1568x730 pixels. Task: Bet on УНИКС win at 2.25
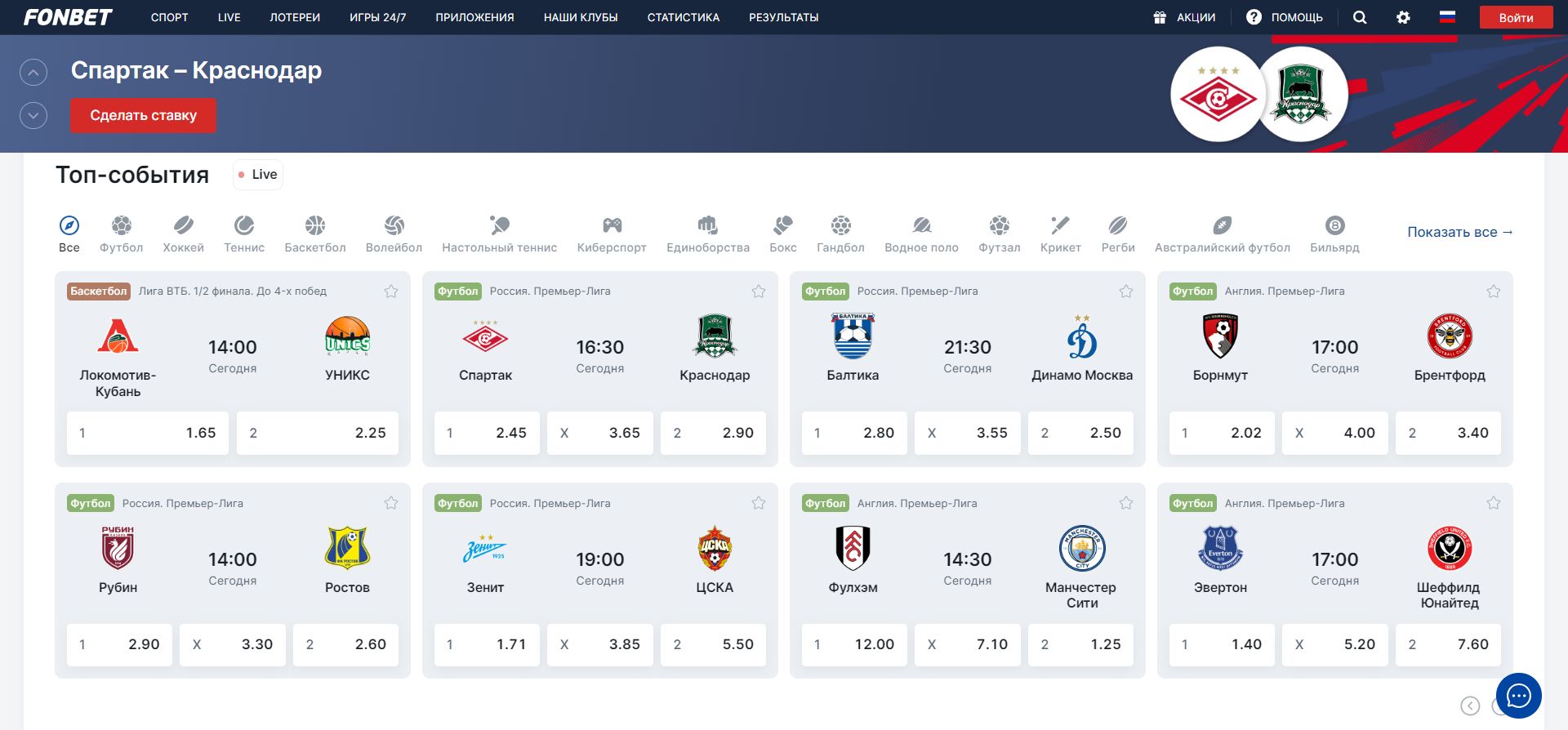318,433
